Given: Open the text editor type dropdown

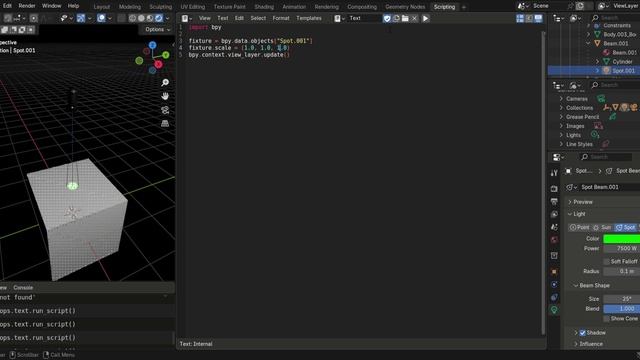Looking at the screenshot, I should [x=187, y=18].
